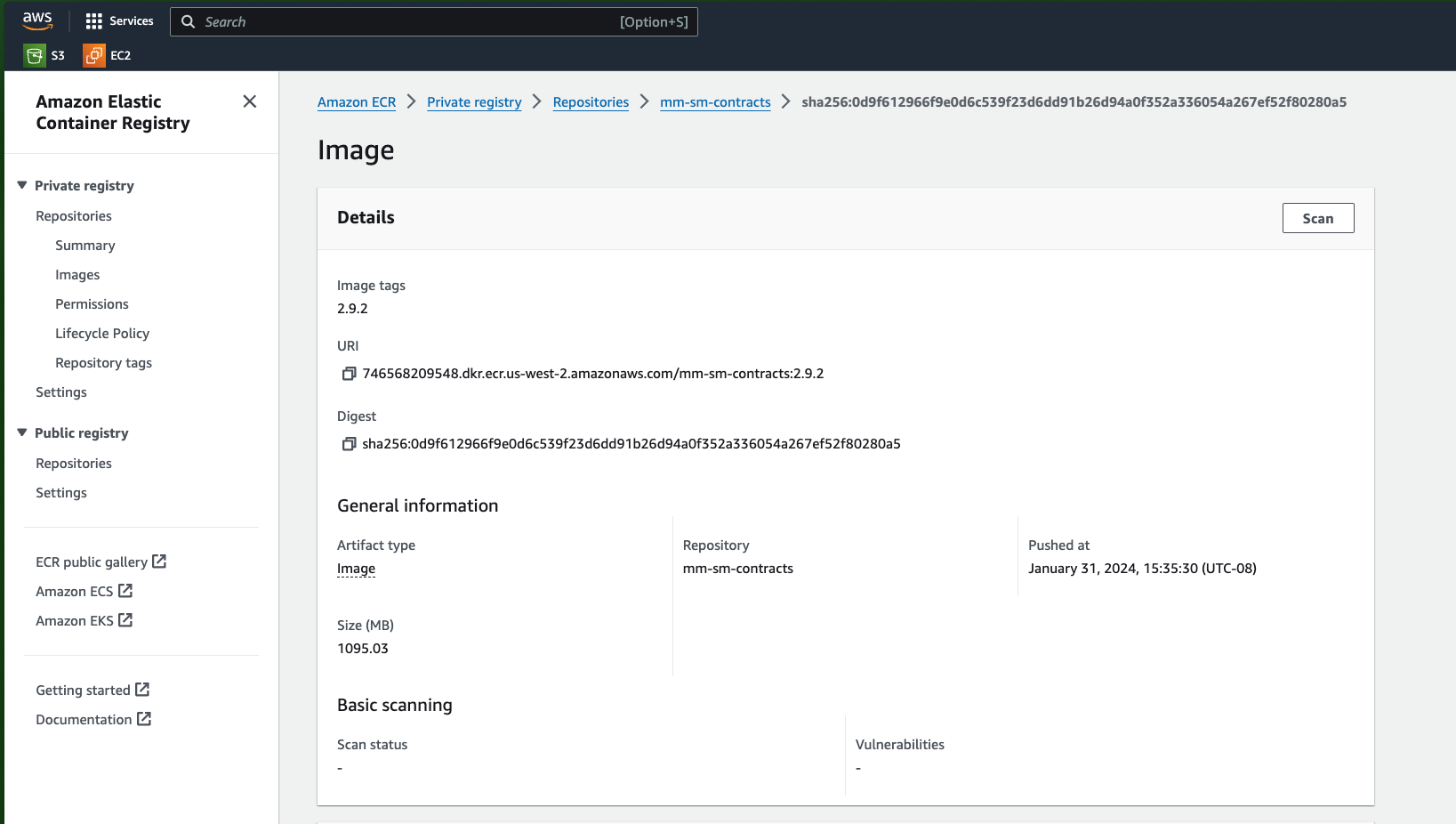Open Documentation external link icon
The image size is (1456, 824).
(144, 719)
